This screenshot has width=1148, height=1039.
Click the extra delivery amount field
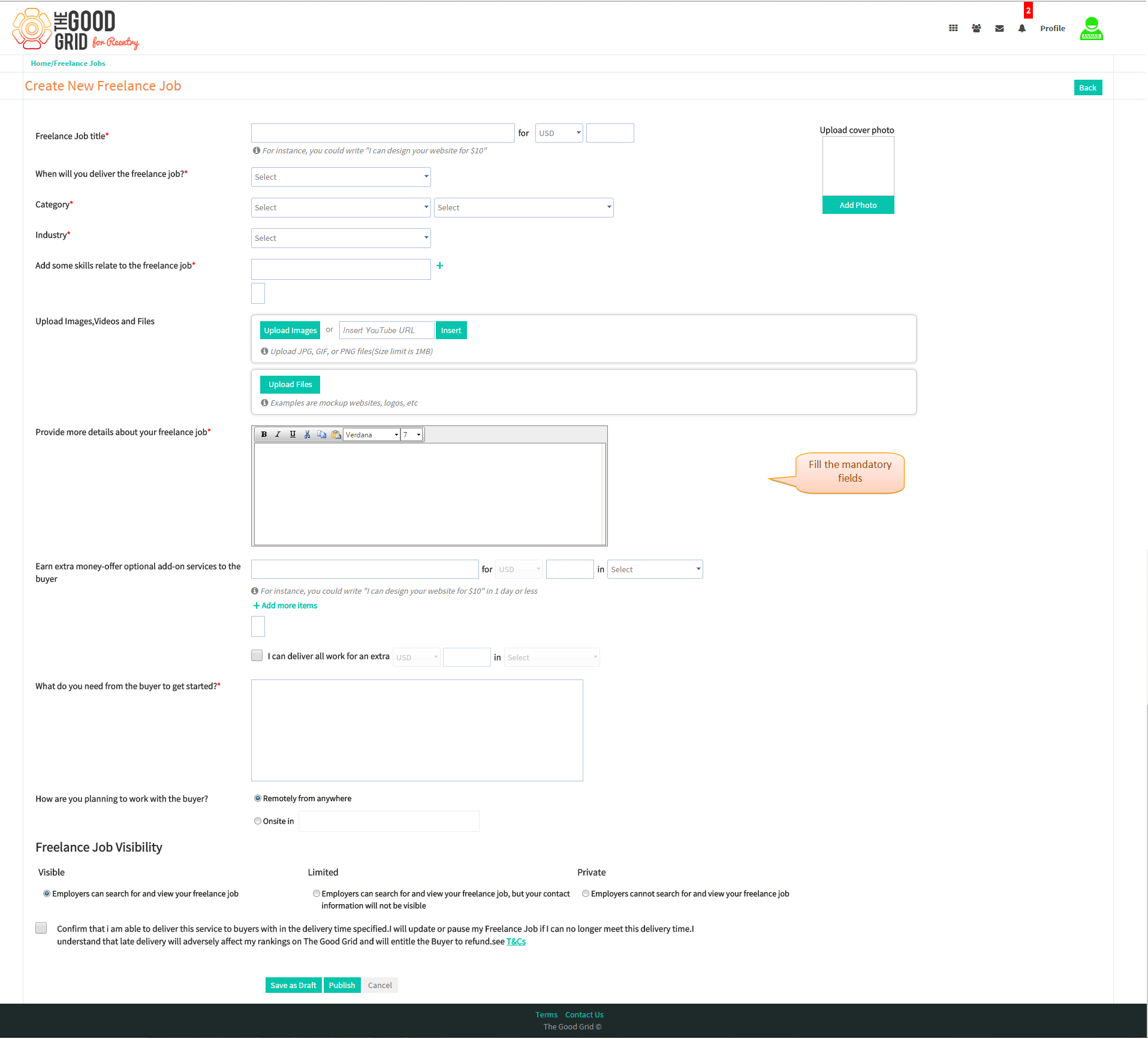click(467, 657)
